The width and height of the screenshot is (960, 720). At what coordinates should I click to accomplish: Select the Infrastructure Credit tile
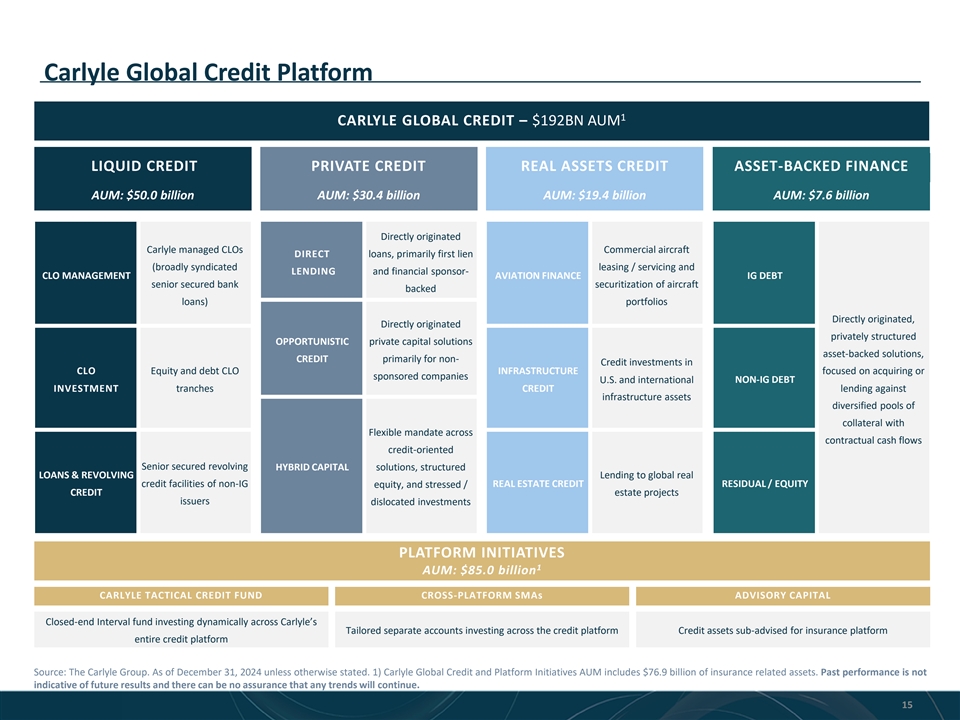(x=538, y=380)
